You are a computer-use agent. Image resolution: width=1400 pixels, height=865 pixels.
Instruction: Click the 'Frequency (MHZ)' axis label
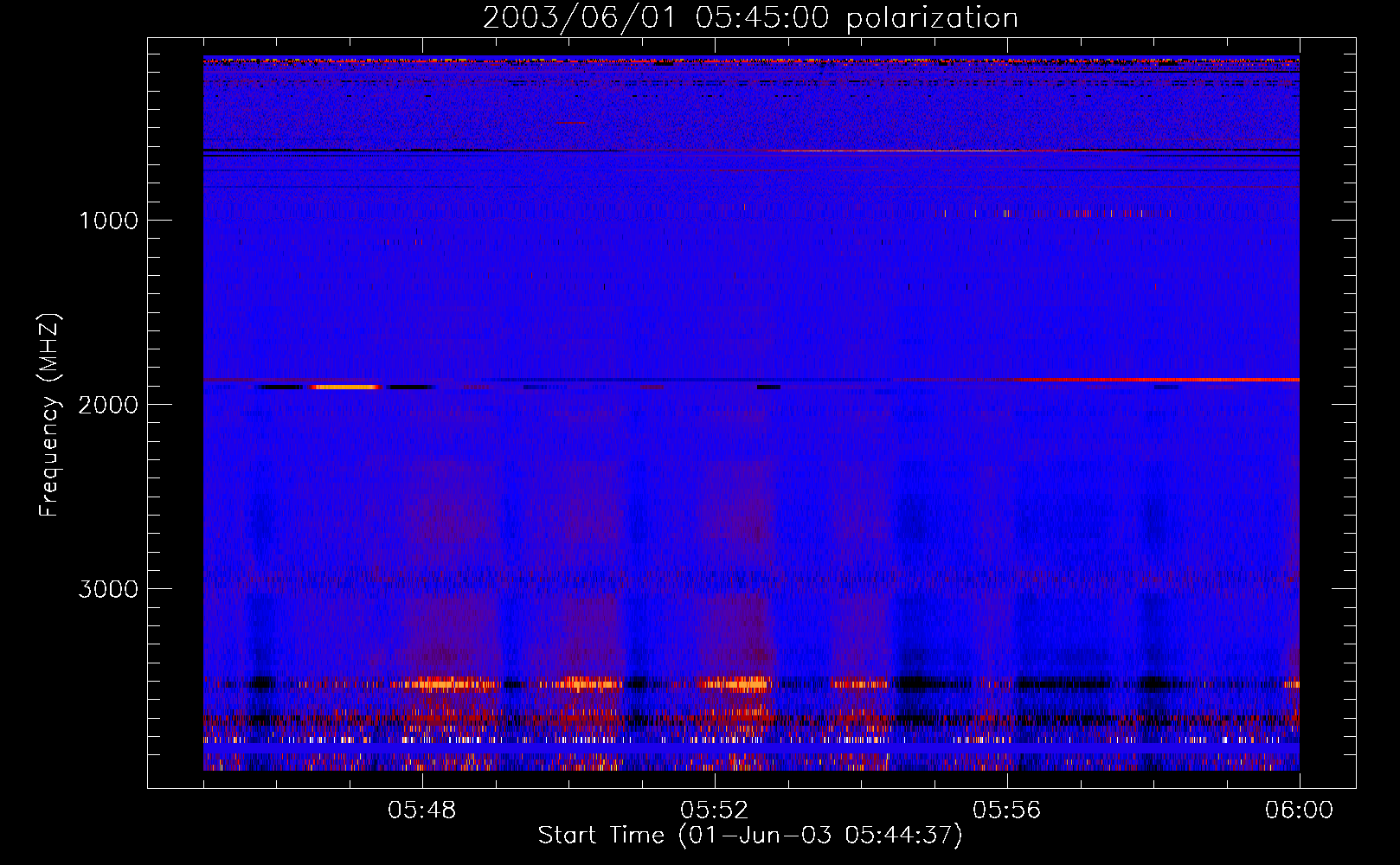(x=50, y=415)
